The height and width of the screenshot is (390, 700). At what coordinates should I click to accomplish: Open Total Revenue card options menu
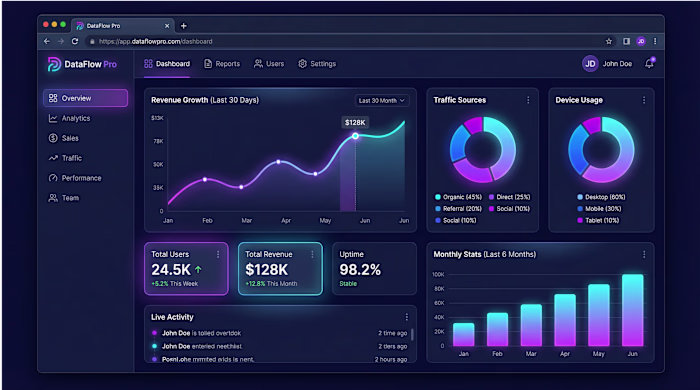click(x=312, y=254)
